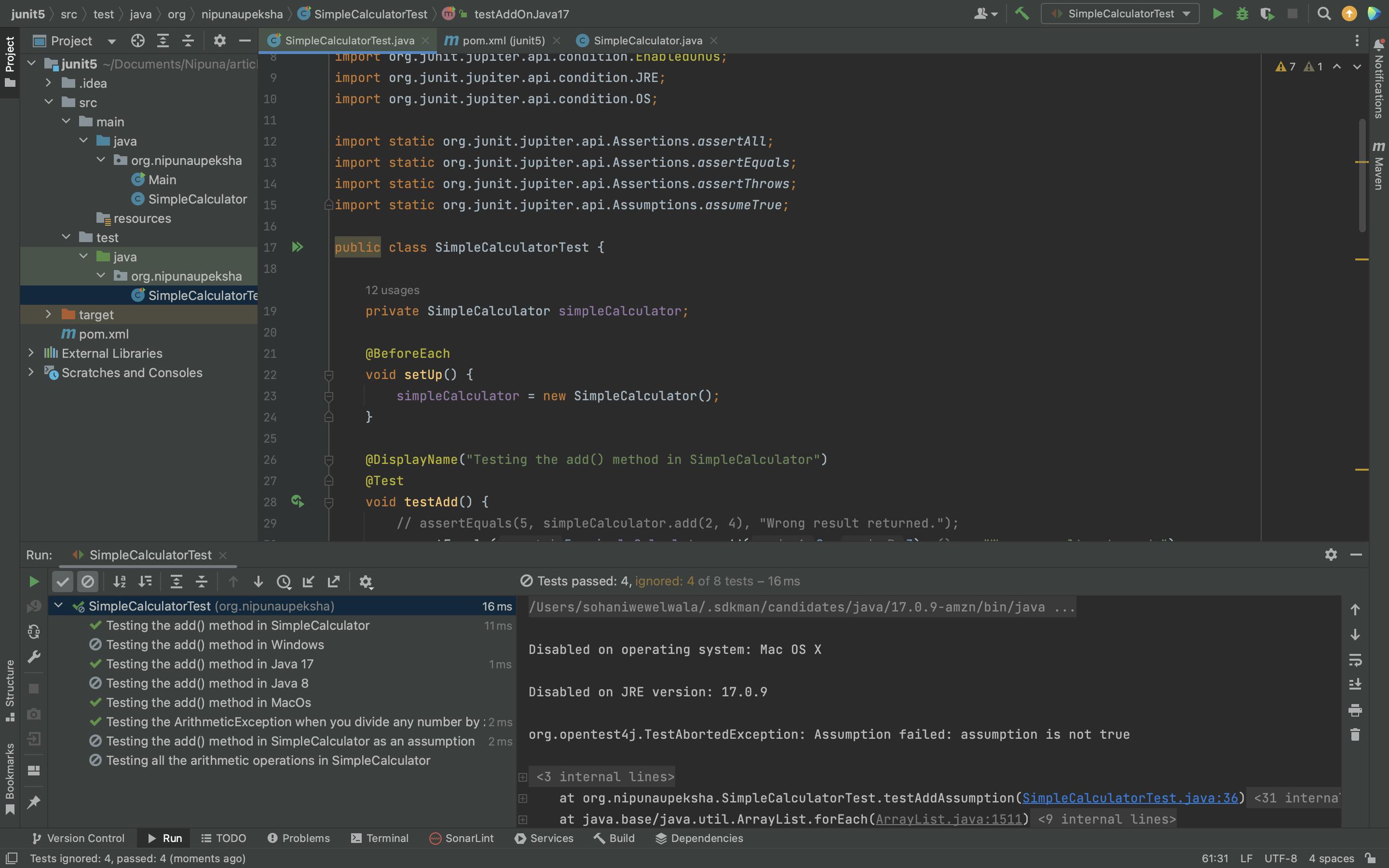Screen dimensions: 1389x868
Task: Toggle soft-wrap in console output
Action: [x=1355, y=660]
